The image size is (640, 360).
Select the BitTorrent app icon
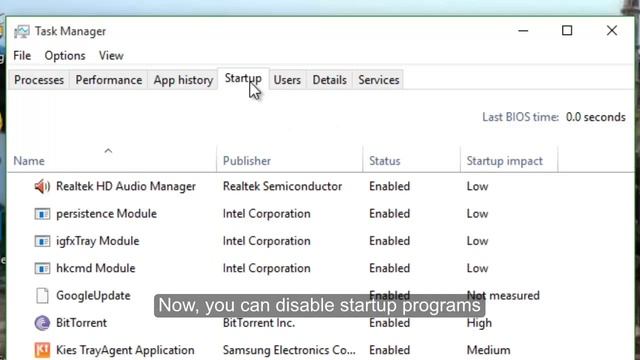pos(42,323)
